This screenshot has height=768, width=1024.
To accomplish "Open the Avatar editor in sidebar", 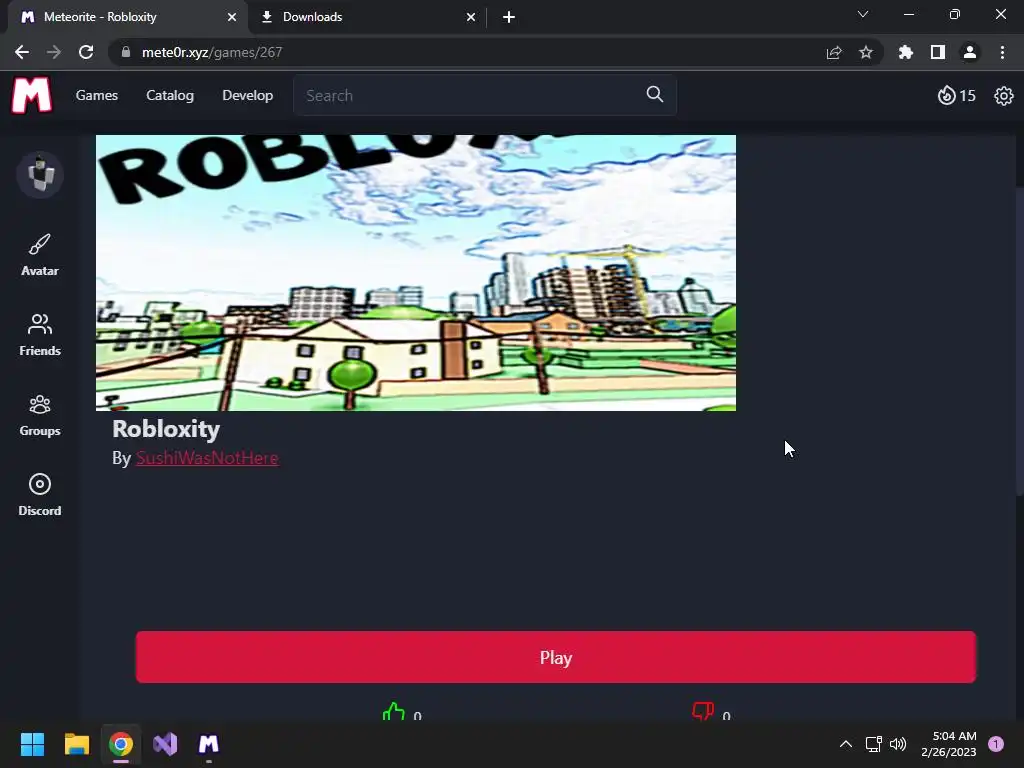I will pyautogui.click(x=40, y=255).
